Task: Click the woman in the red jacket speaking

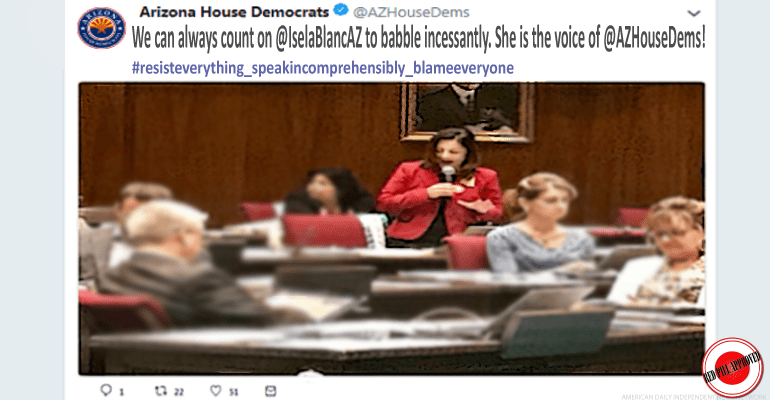Action: point(440,187)
